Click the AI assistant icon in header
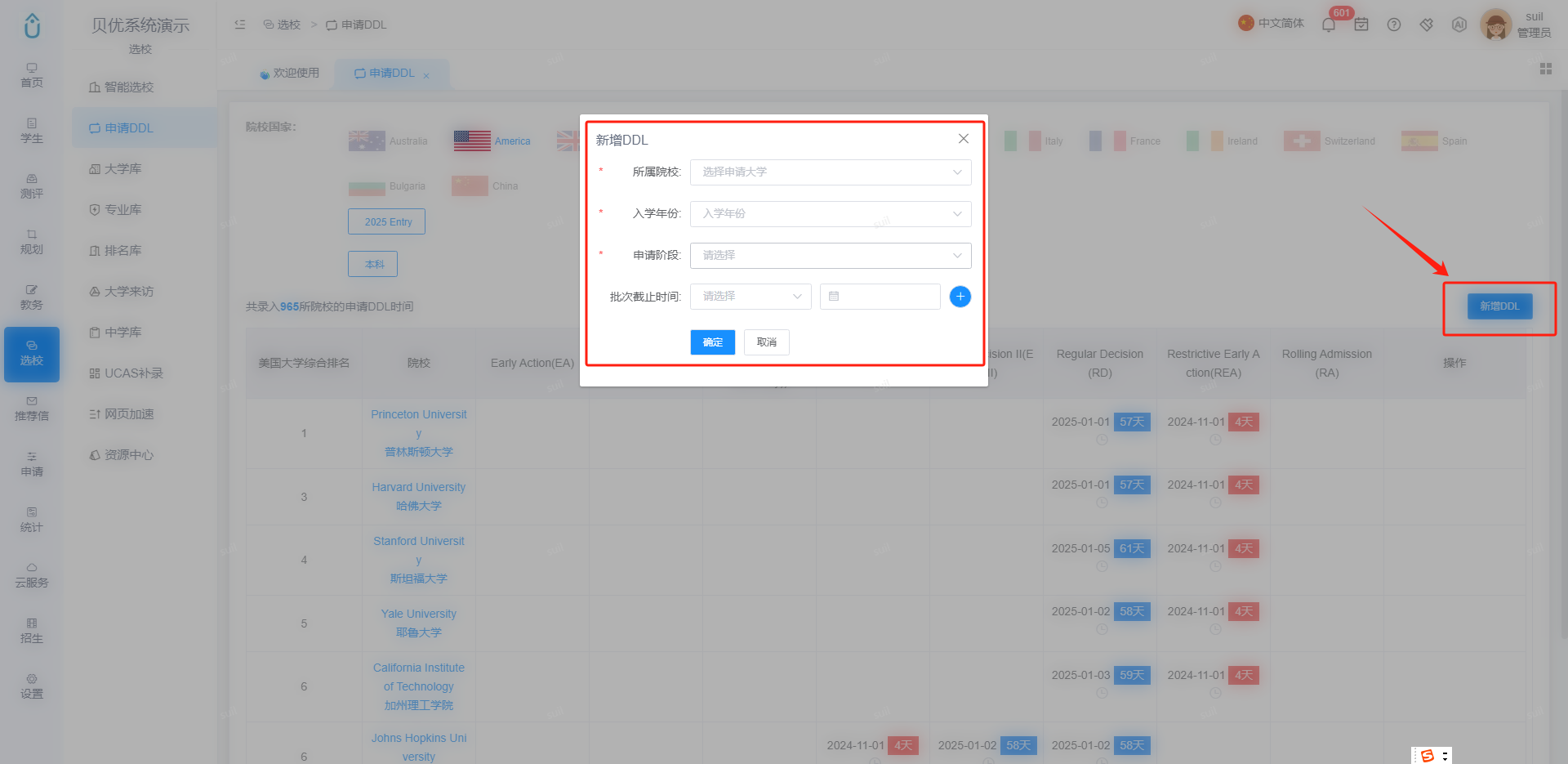Screen dimensions: 1568x764 (1459, 25)
